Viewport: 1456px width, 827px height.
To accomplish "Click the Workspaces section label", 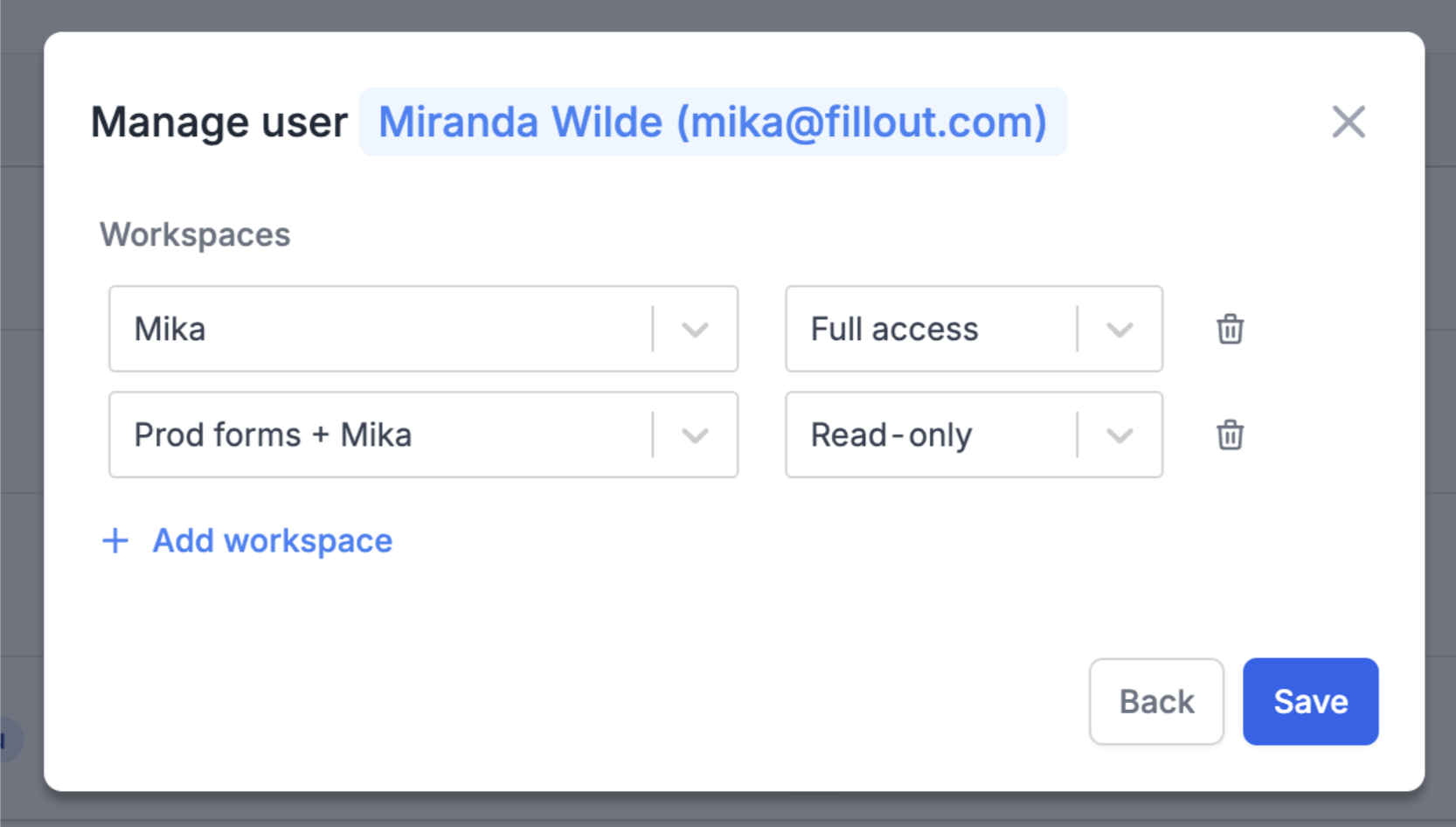I will [195, 234].
